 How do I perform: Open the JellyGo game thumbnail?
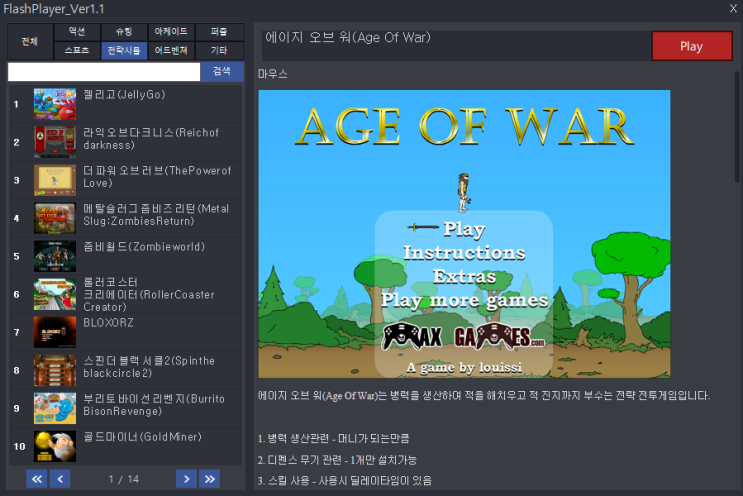coord(55,104)
